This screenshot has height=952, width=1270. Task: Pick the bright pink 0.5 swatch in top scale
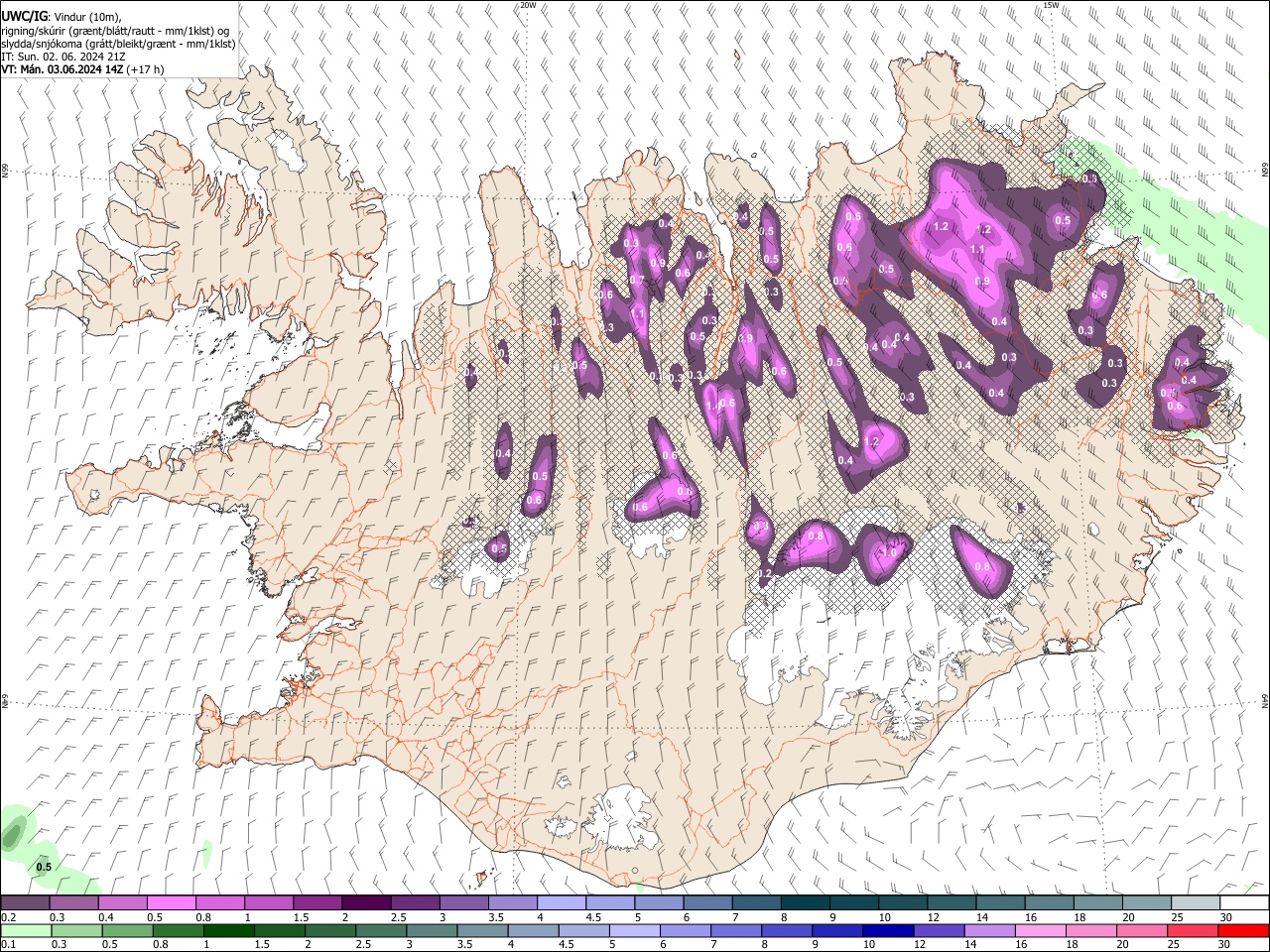171,902
